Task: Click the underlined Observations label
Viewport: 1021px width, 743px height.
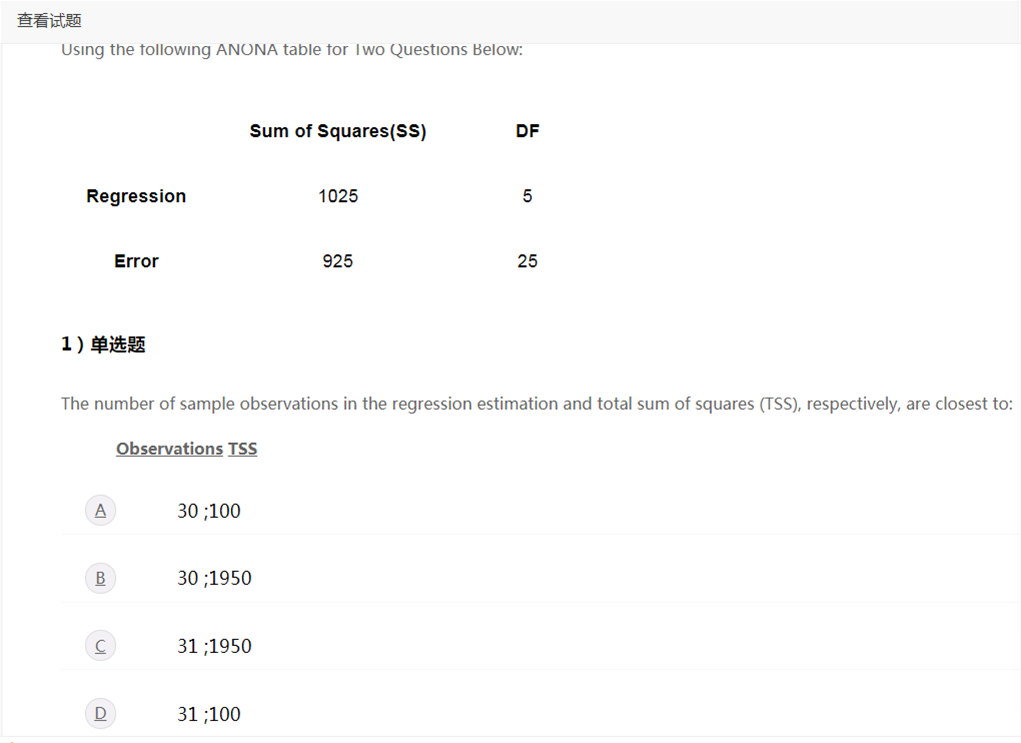Action: tap(169, 449)
